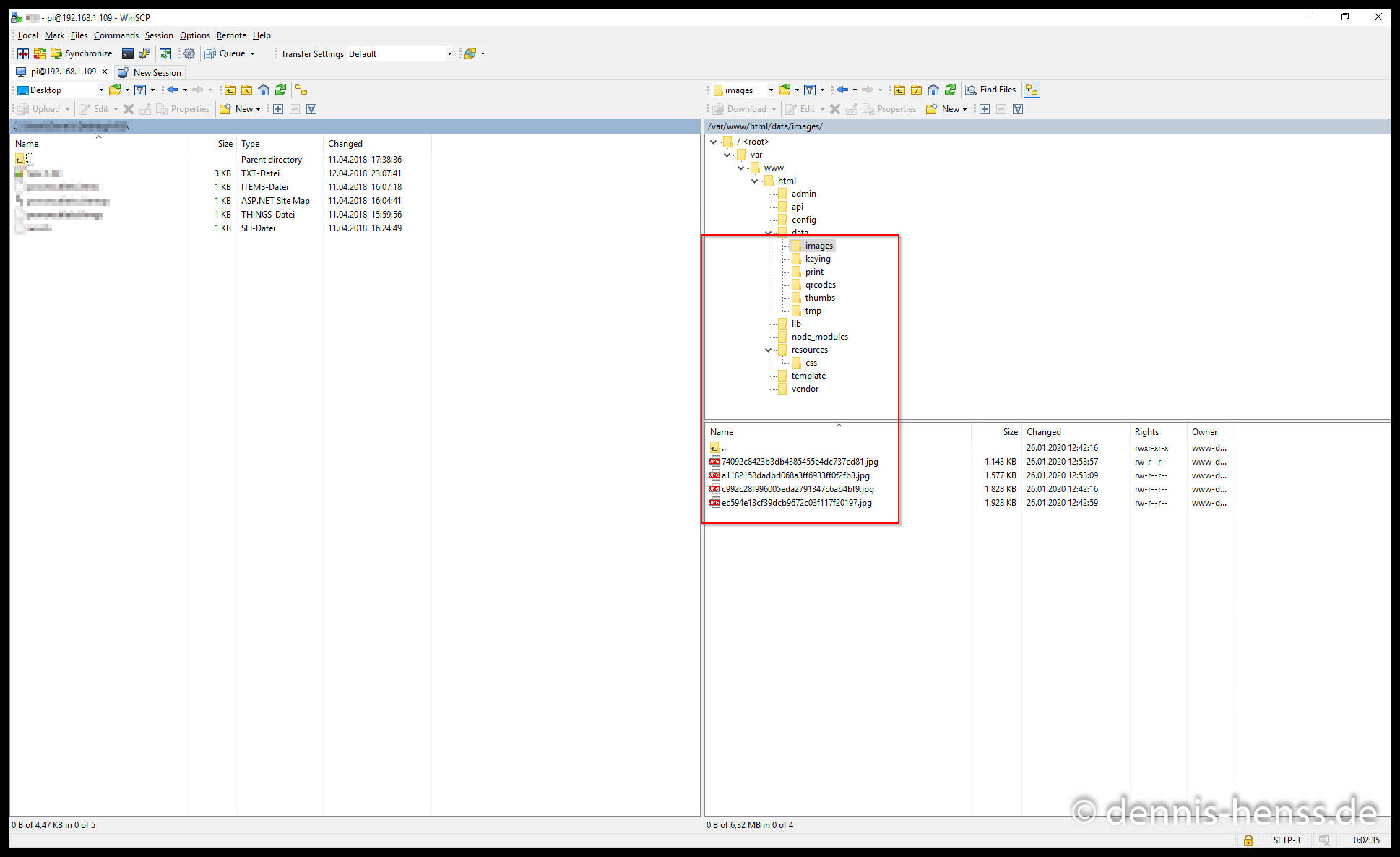This screenshot has height=857, width=1400.
Task: Click the Find Files button
Action: point(990,90)
